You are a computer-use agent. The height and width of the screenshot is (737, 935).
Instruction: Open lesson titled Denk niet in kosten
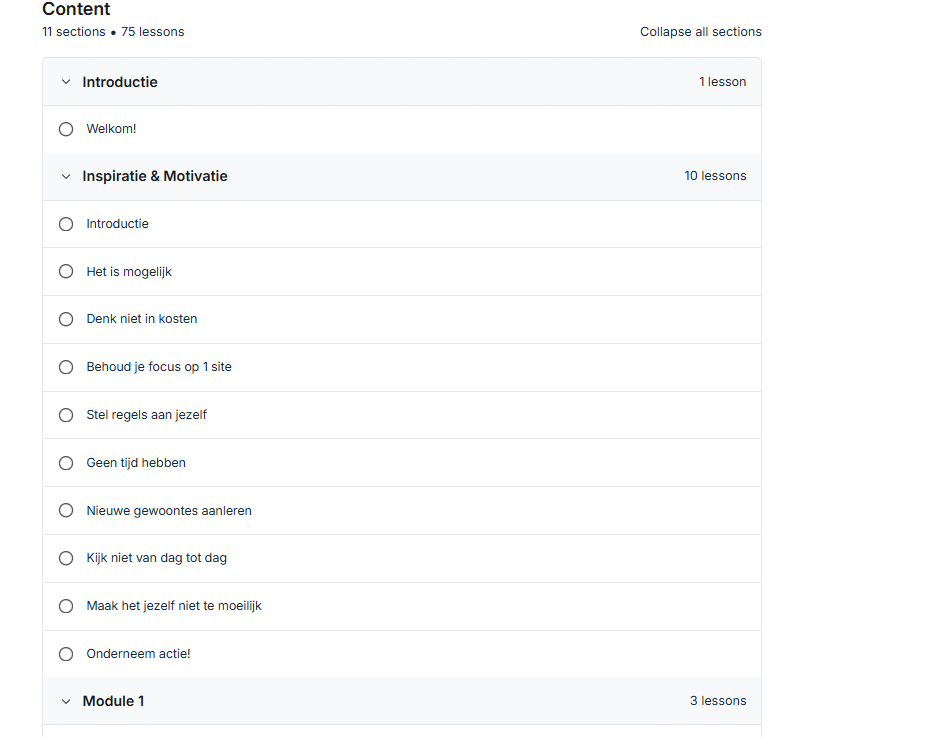[142, 319]
